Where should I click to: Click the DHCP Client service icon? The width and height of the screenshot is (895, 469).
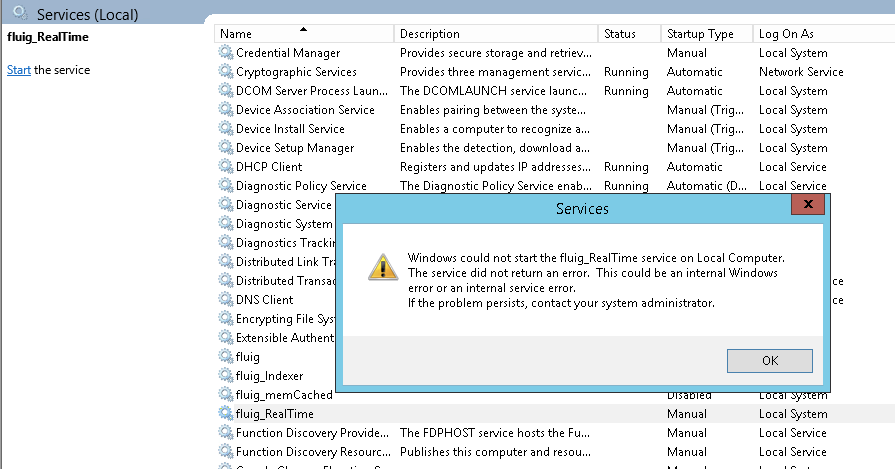click(226, 167)
